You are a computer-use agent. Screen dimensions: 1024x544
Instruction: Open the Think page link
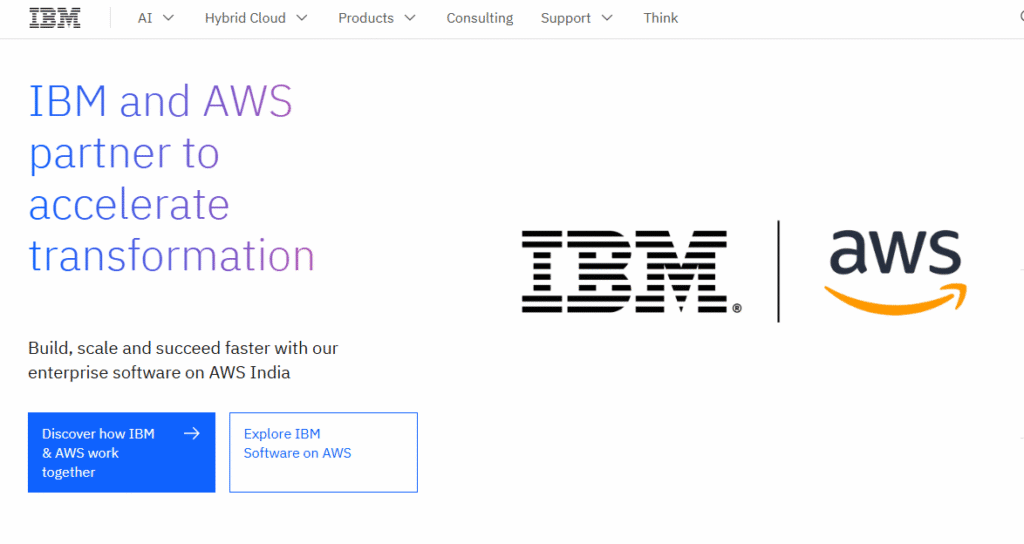[660, 18]
